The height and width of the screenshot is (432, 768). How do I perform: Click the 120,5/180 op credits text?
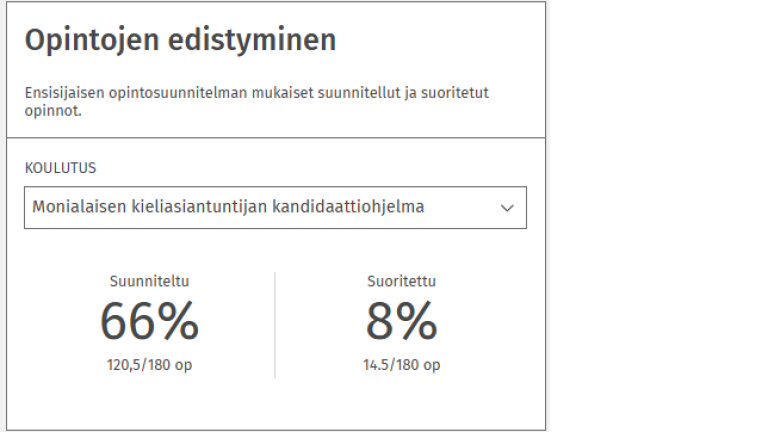click(x=149, y=365)
